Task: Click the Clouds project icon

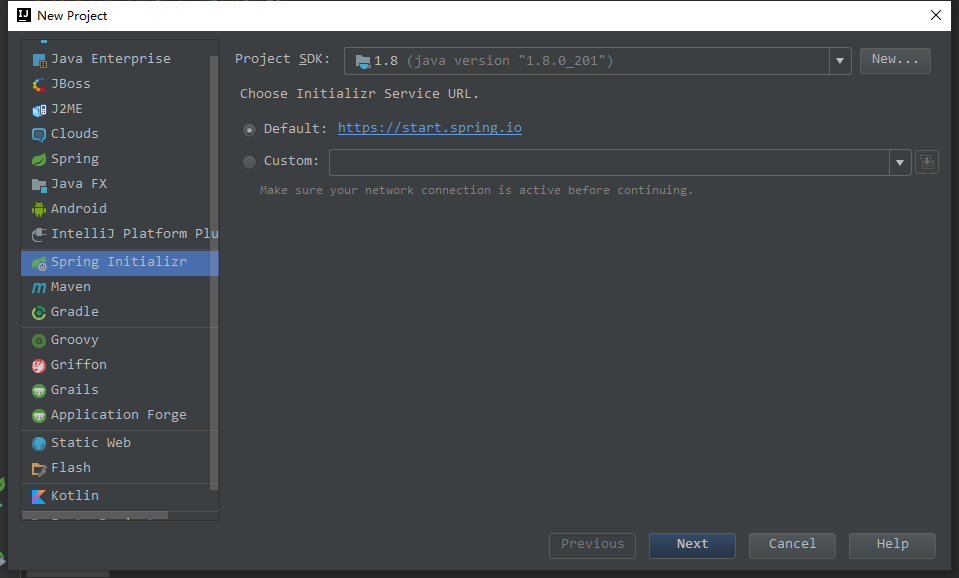Action: click(39, 134)
